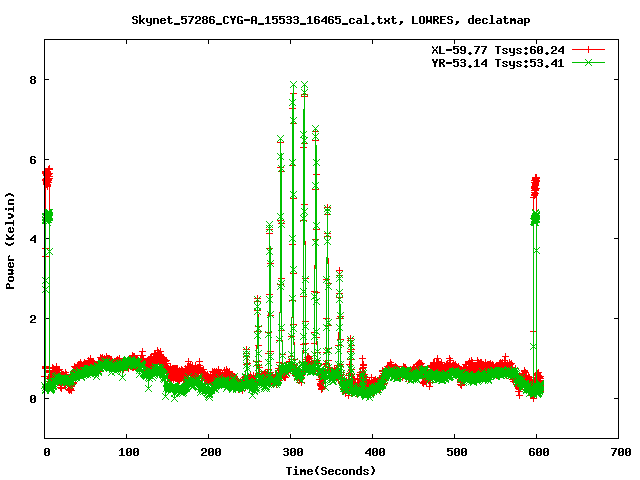Viewport: 640px width, 480px height.
Task: Click the x-axis tick label 200
Action: coord(211,452)
